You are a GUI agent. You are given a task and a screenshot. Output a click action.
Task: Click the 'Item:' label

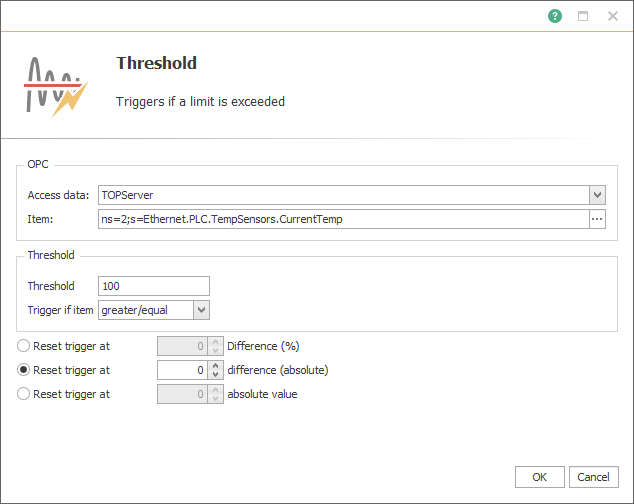click(40, 219)
